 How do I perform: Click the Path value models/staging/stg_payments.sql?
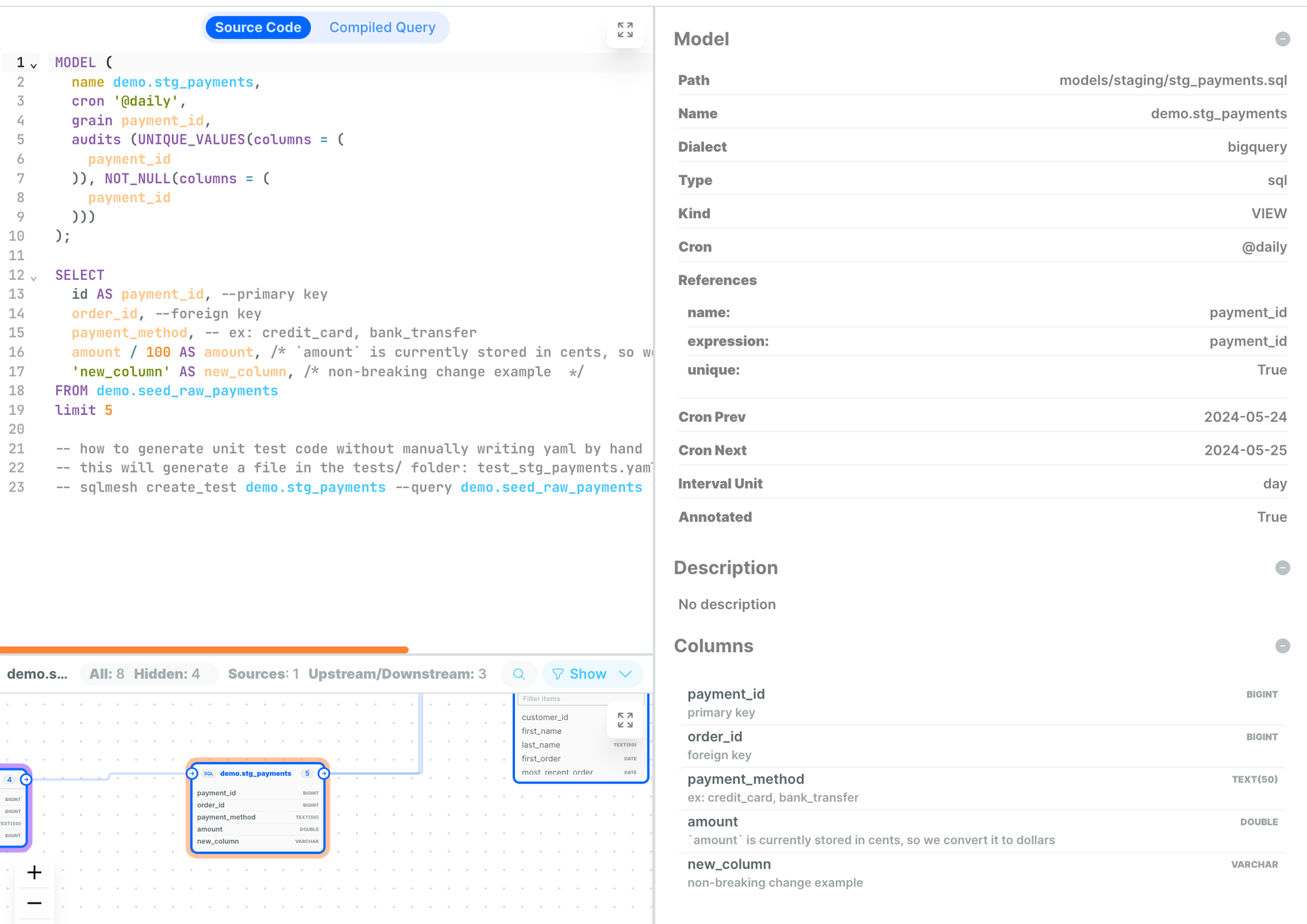[1173, 80]
